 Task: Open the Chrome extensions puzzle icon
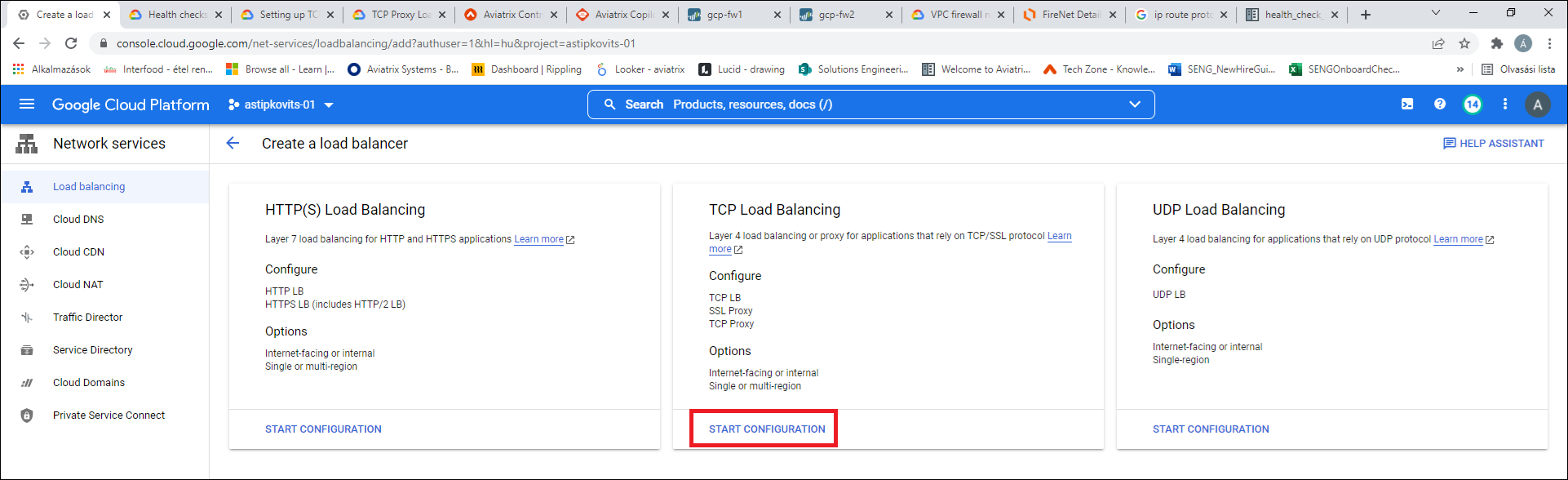(1496, 43)
